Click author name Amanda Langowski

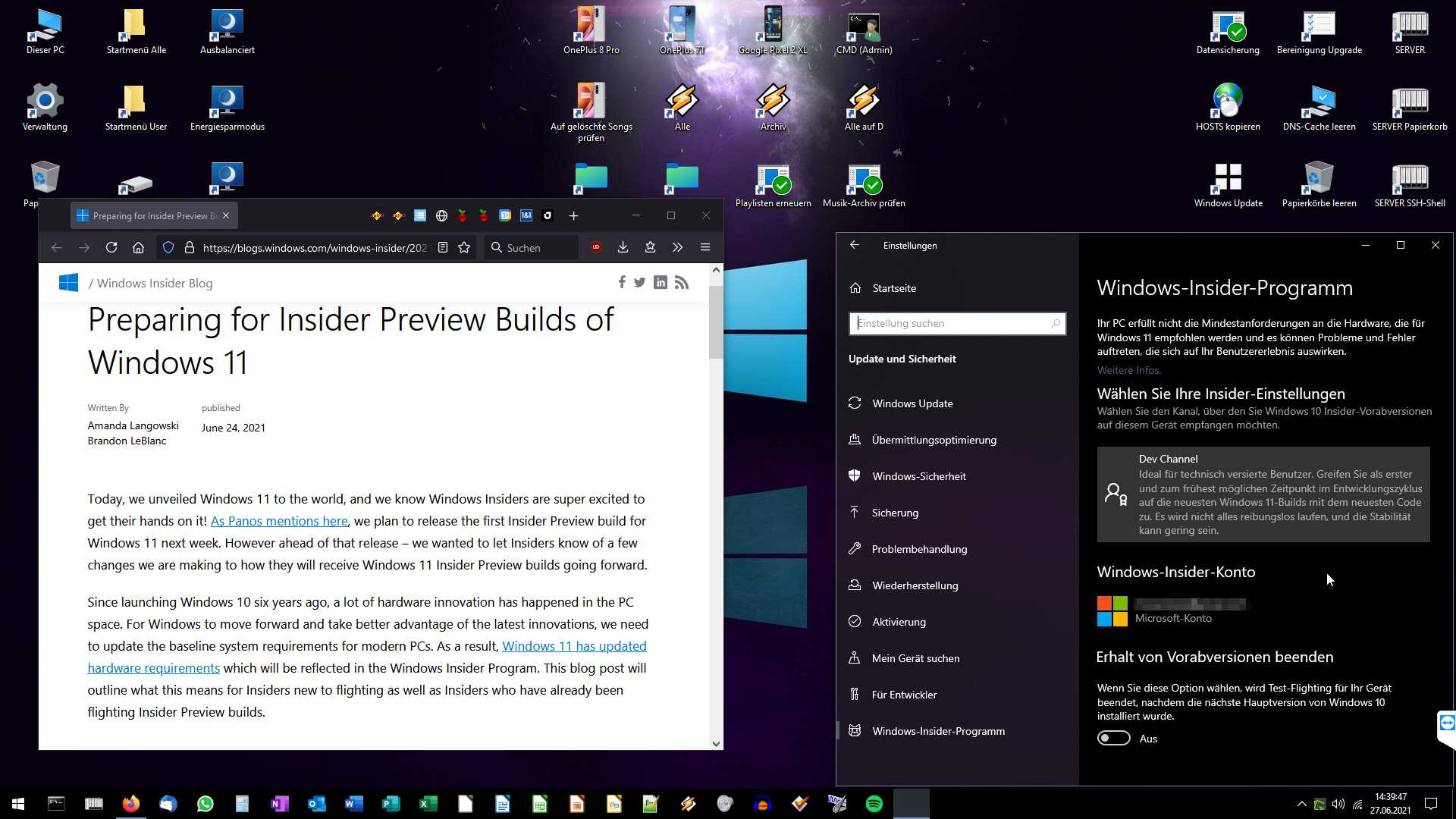pos(133,425)
